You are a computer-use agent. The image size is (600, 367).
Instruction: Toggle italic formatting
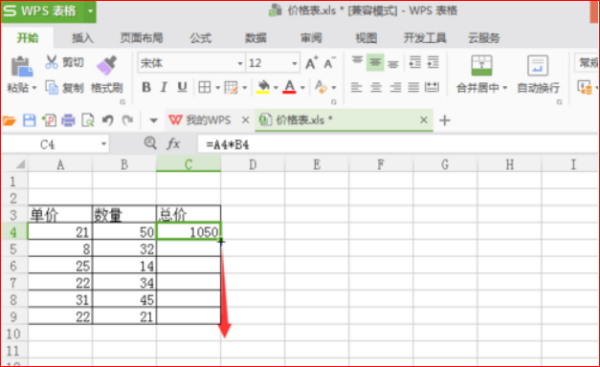click(164, 87)
